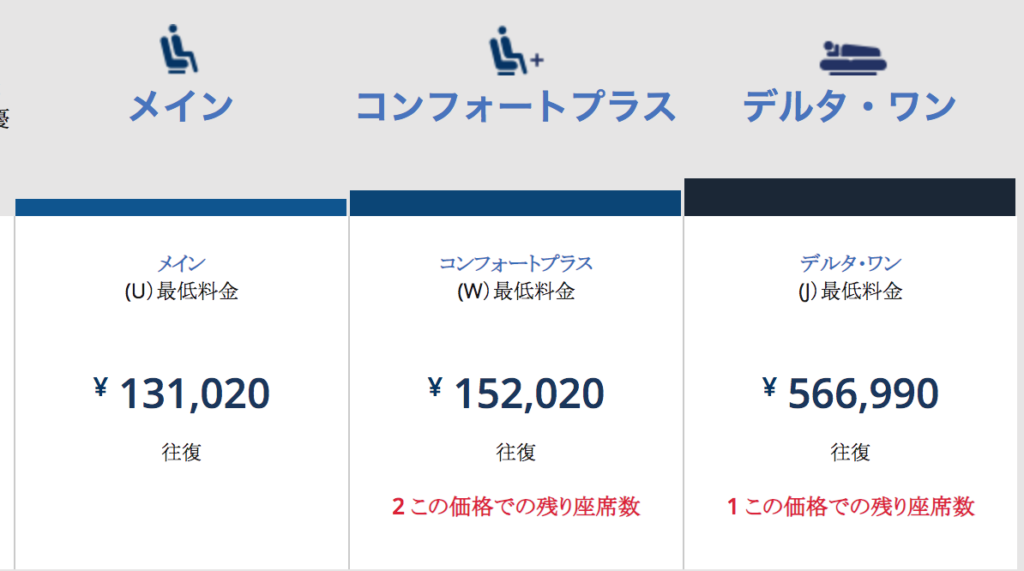
Task: Select the ¥131,020 Main fare
Action: coord(182,393)
